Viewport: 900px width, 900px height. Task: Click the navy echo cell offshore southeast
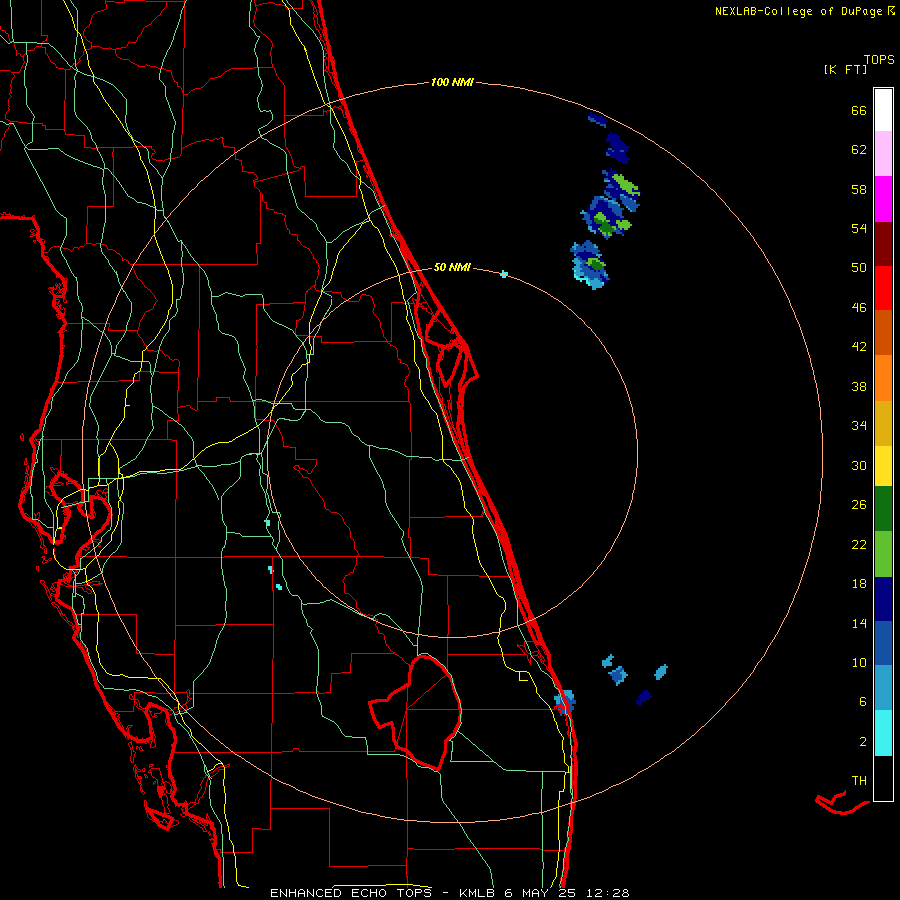[643, 697]
